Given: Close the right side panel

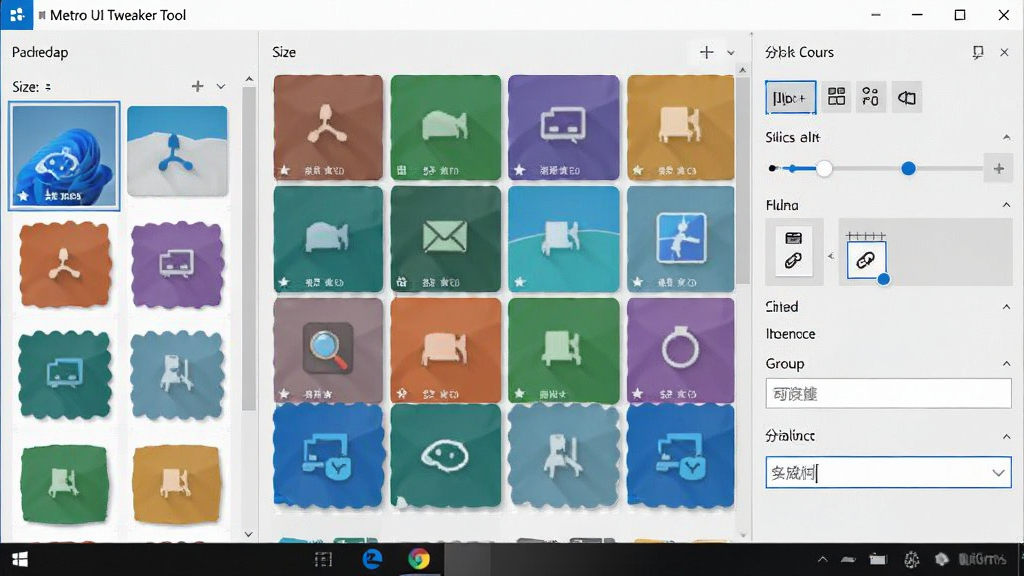Looking at the screenshot, I should pos(1004,52).
